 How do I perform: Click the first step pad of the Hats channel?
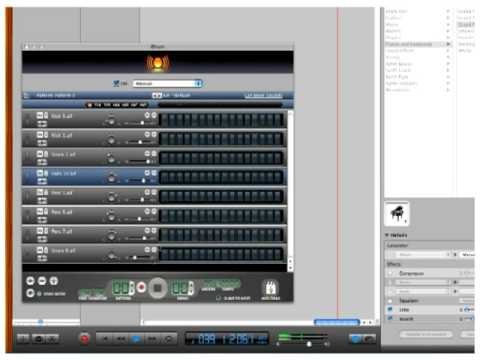[164, 177]
